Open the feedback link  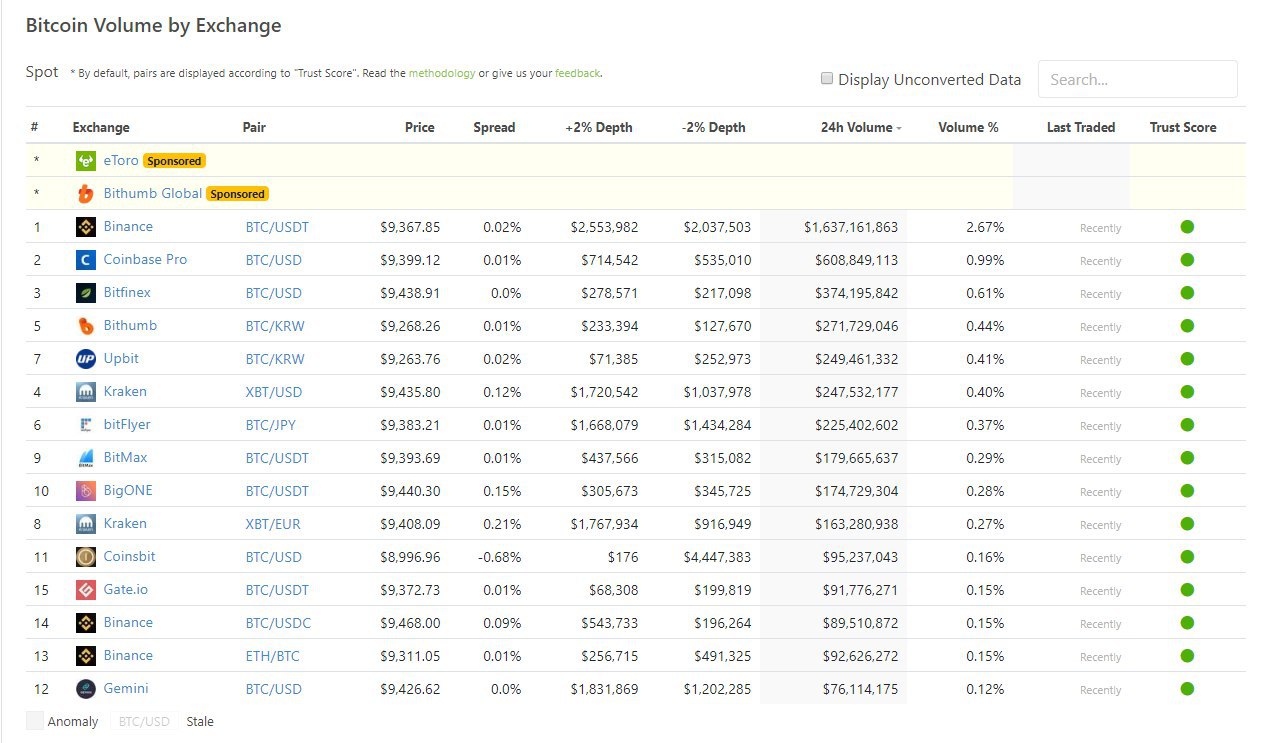click(577, 73)
